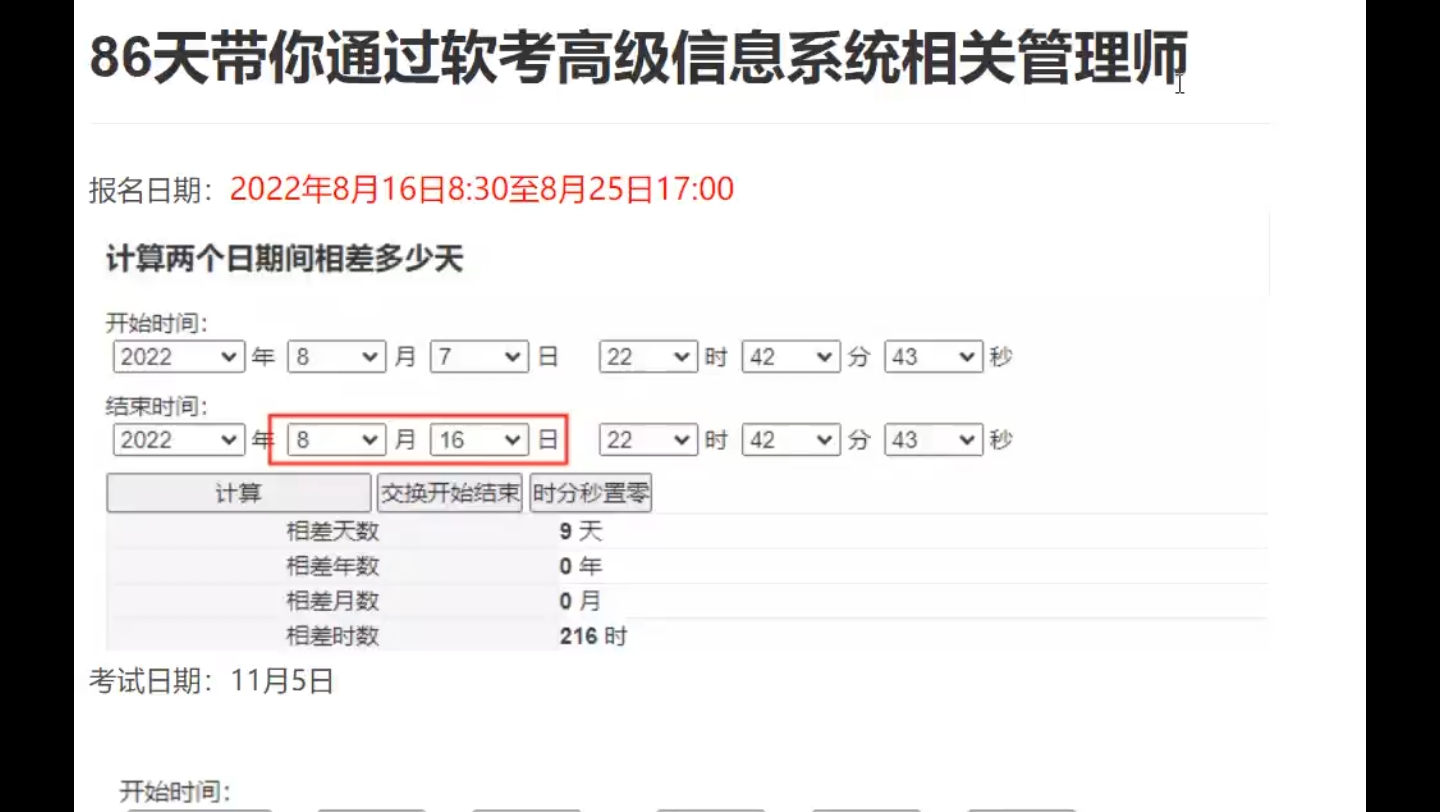1440x812 pixels.
Task: Click the 时分秒置零 reset button
Action: [590, 492]
